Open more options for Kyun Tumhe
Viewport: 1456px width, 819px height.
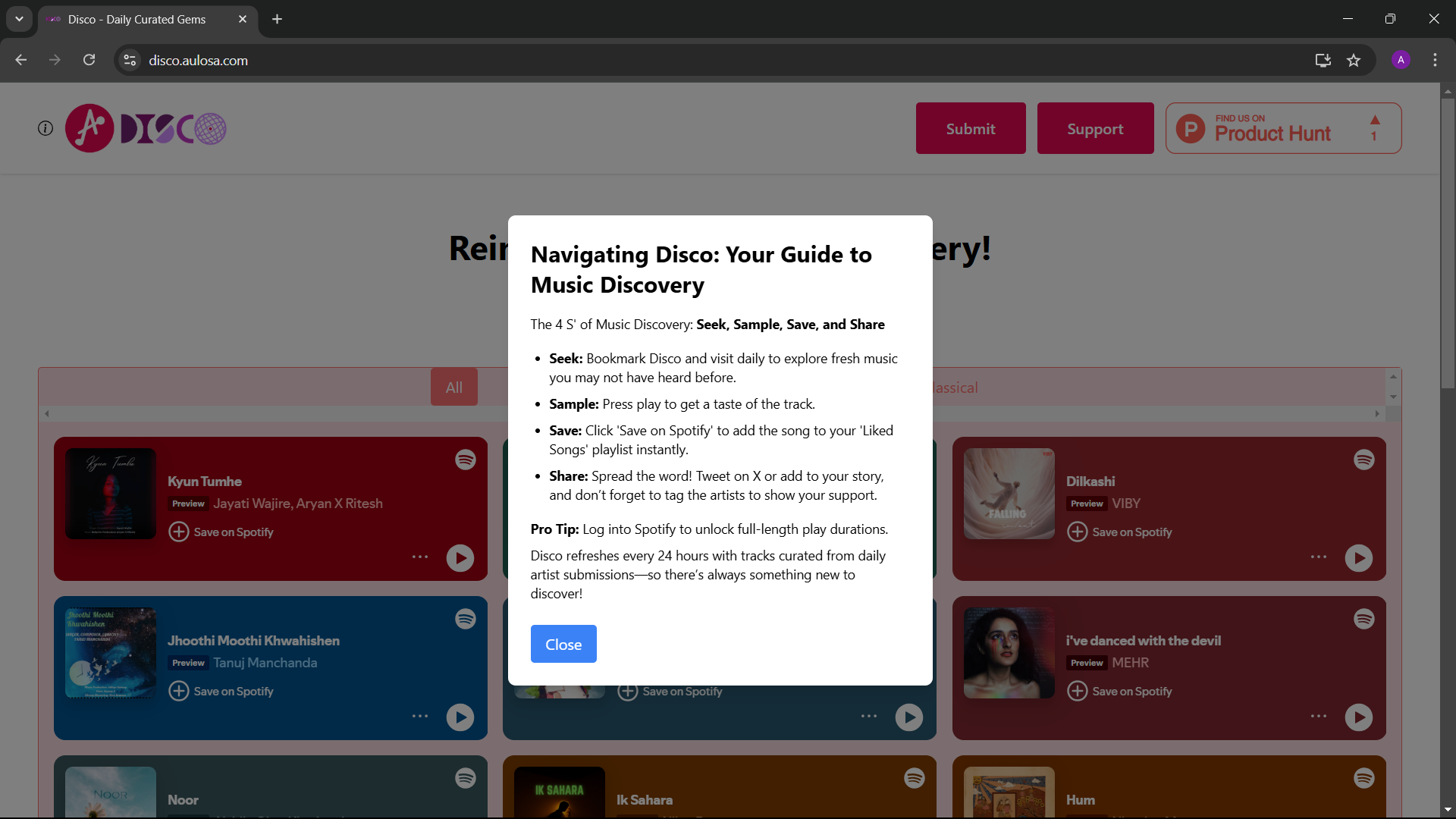click(420, 557)
